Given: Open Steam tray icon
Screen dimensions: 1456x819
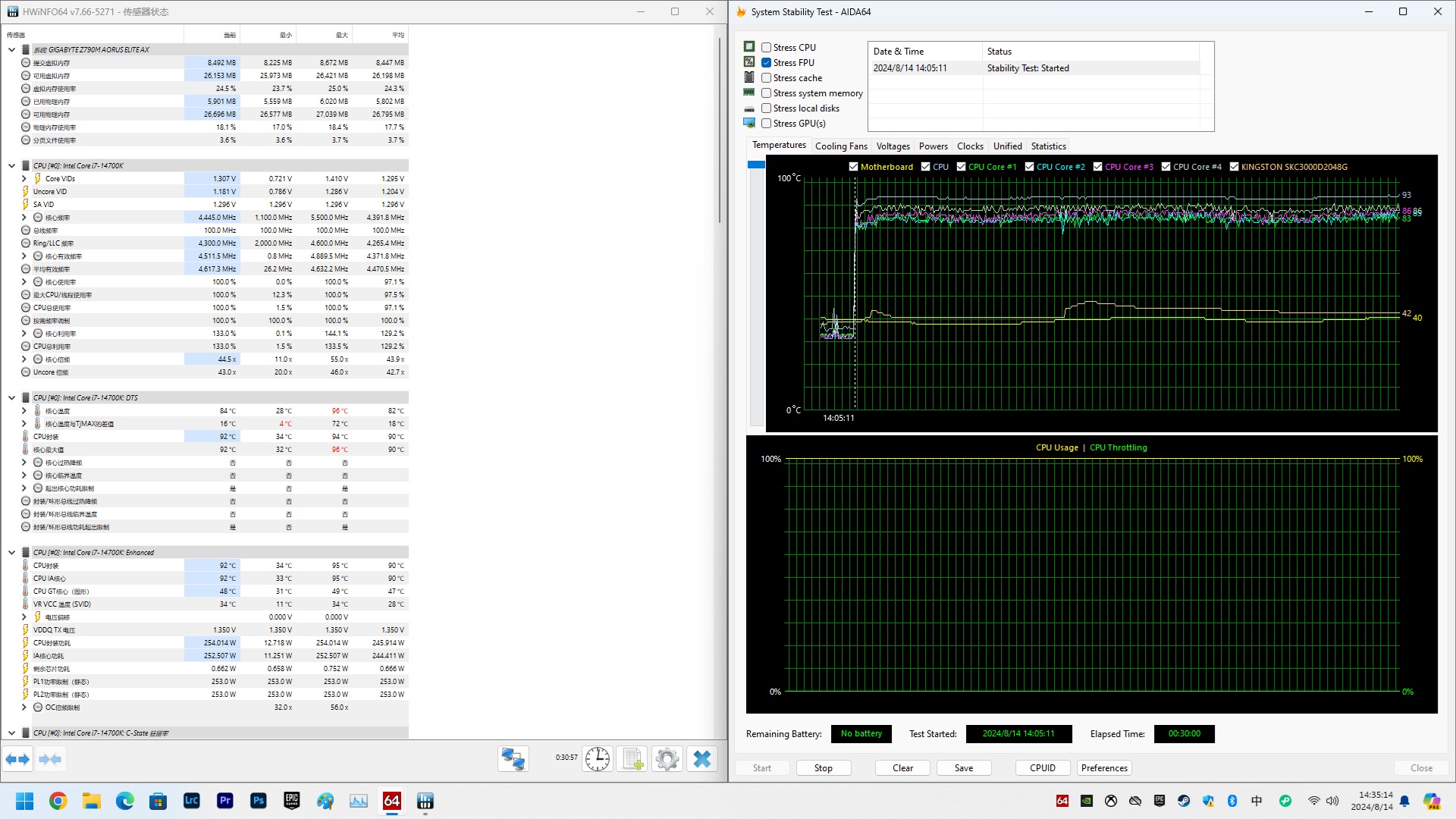Looking at the screenshot, I should (x=1184, y=801).
